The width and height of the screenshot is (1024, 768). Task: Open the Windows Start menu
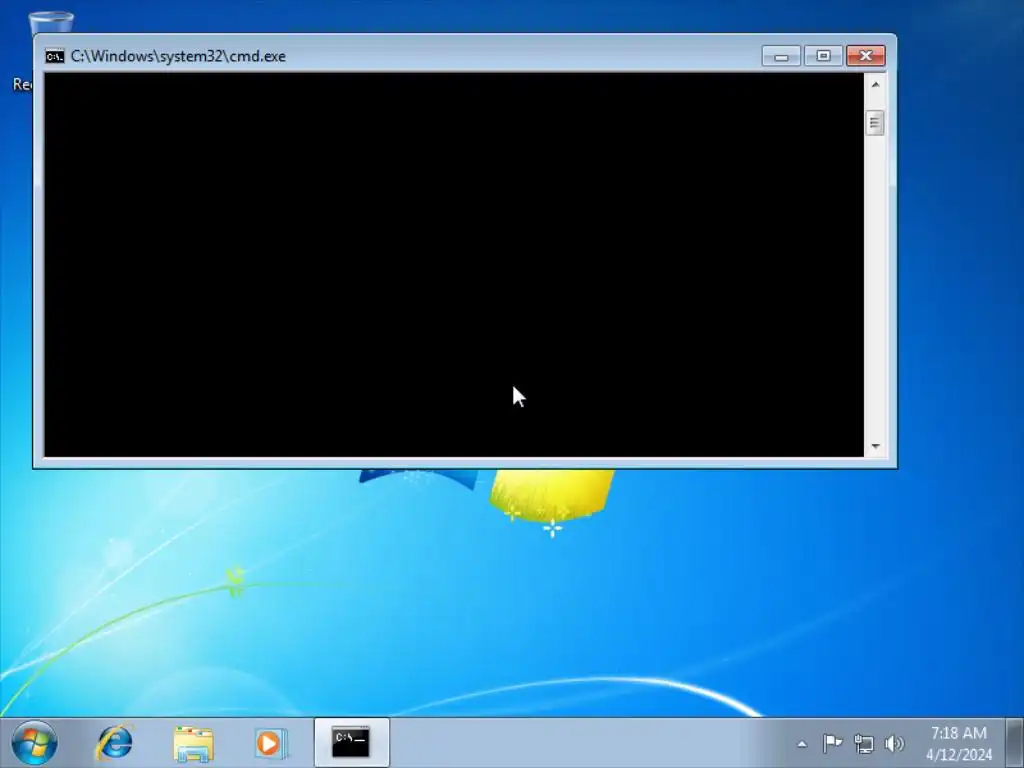pyautogui.click(x=34, y=743)
